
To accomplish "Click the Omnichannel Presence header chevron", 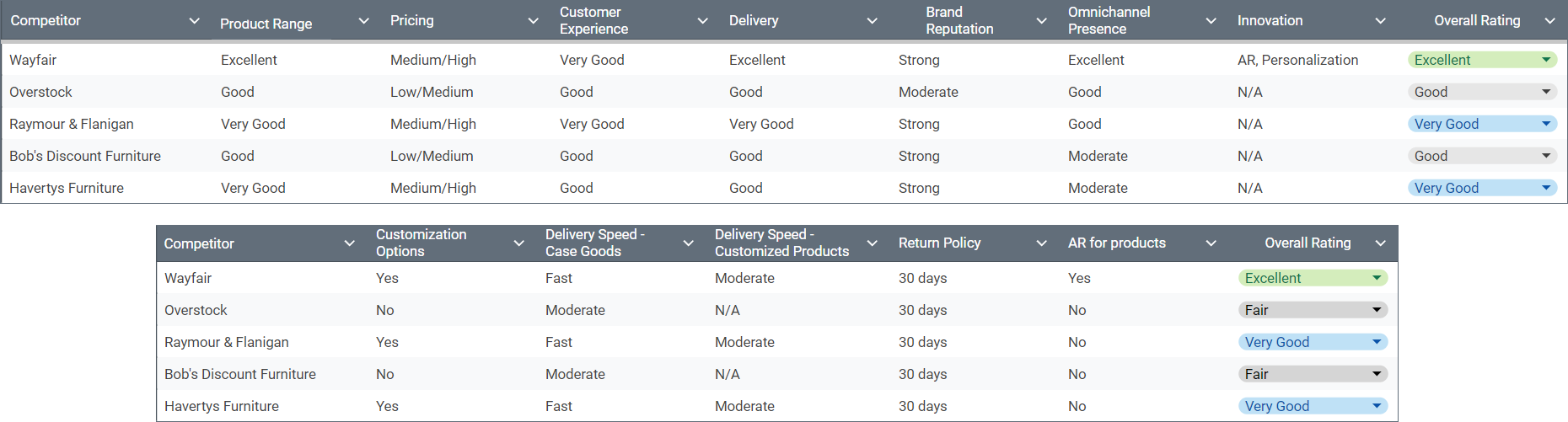I will tap(1211, 20).
